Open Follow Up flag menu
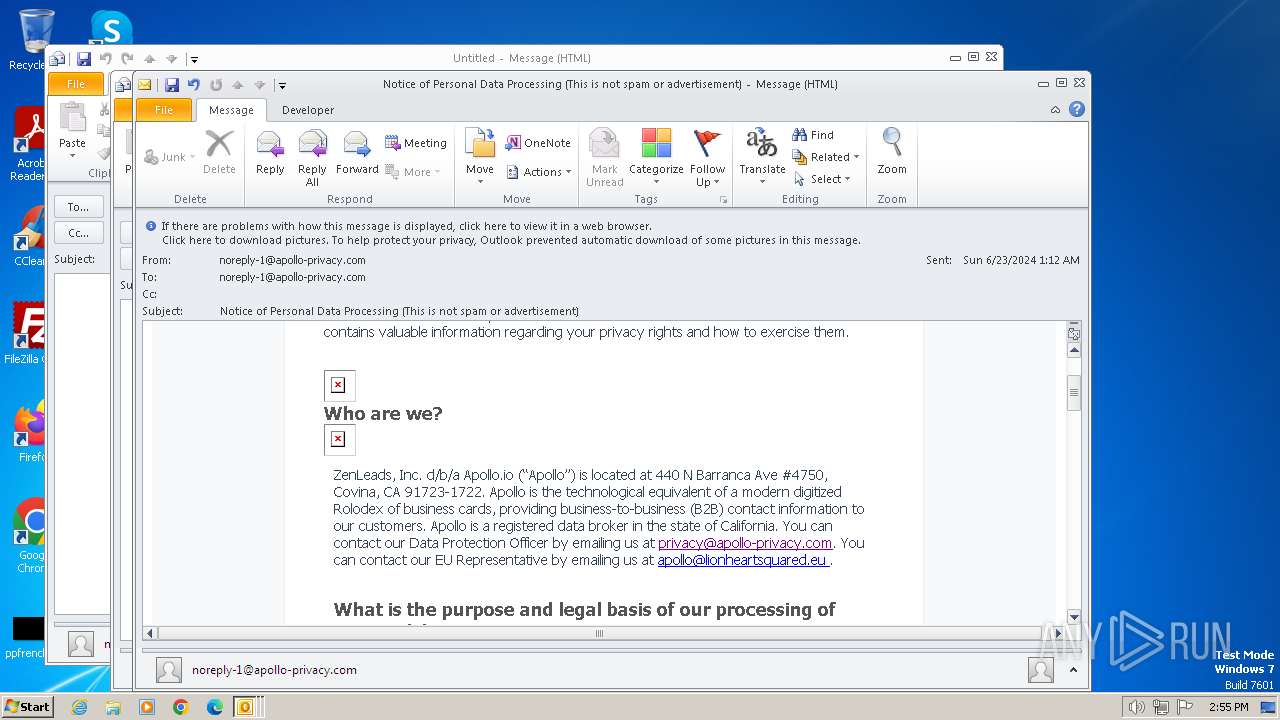This screenshot has height=720, width=1280. pyautogui.click(x=707, y=157)
